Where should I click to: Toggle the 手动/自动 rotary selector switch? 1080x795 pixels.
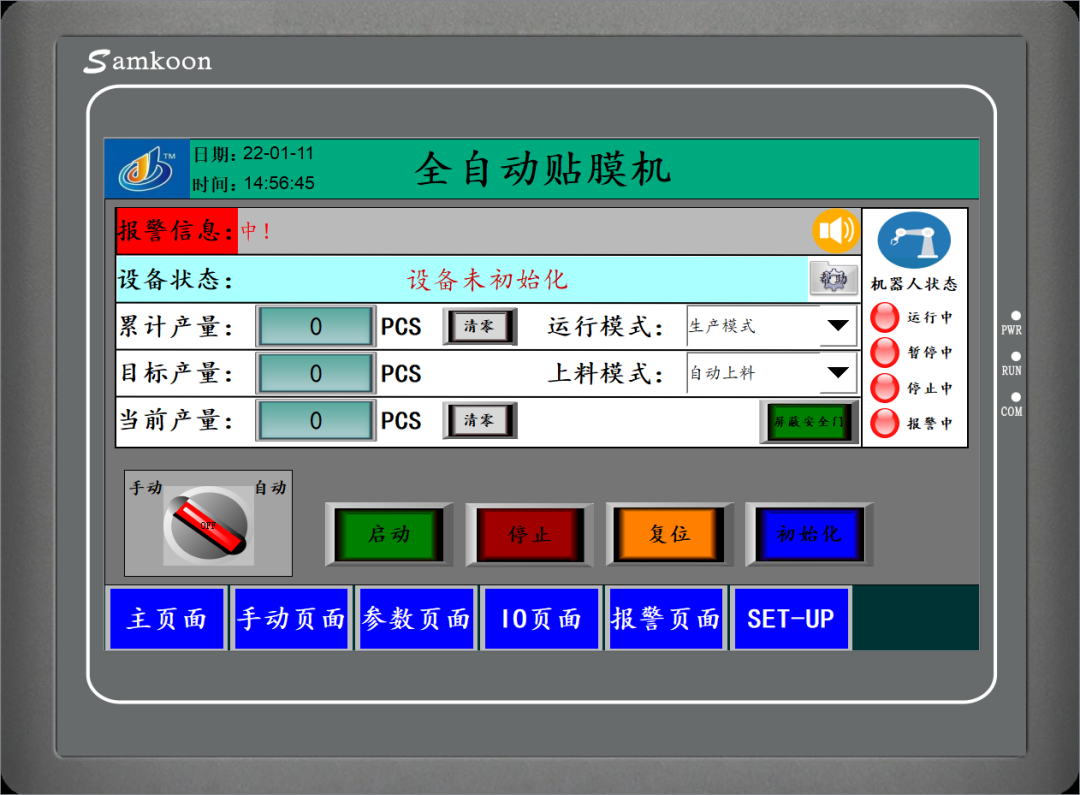click(x=208, y=526)
